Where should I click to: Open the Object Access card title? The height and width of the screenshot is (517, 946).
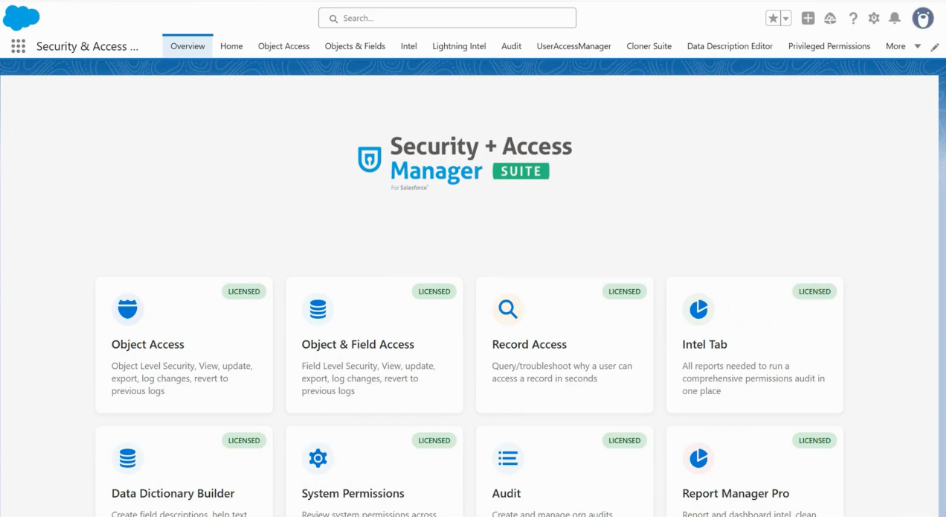coord(148,344)
